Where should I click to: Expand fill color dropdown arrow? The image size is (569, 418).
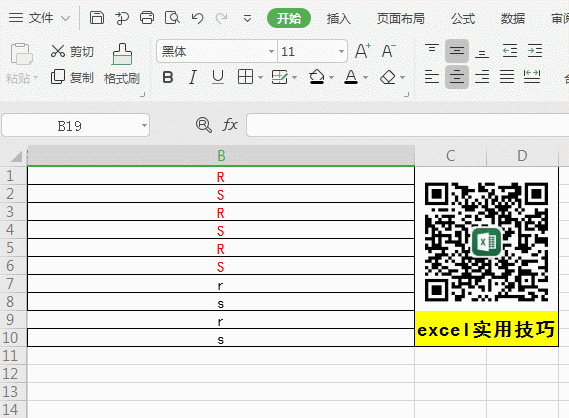coord(331,77)
